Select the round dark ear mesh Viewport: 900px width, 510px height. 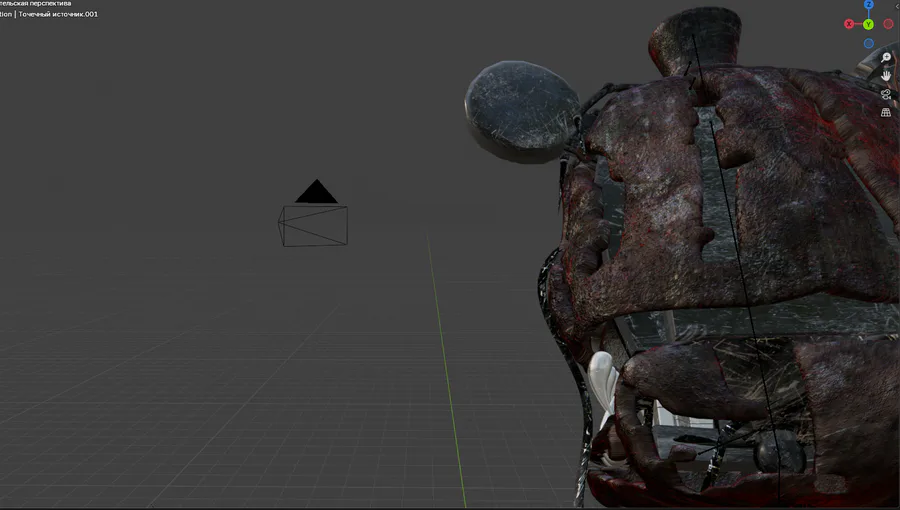point(522,112)
